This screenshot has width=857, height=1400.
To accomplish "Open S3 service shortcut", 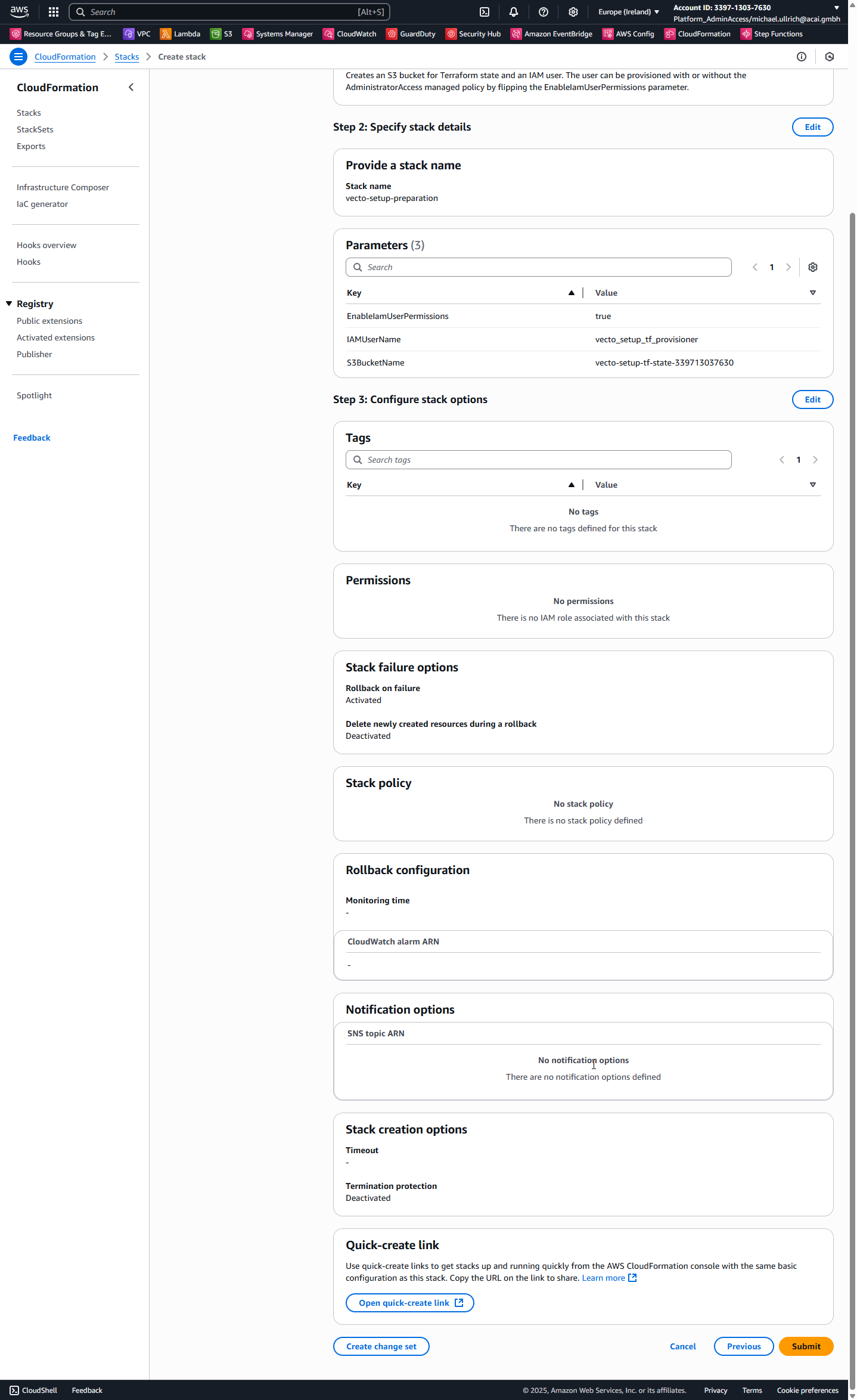I will 221,34.
